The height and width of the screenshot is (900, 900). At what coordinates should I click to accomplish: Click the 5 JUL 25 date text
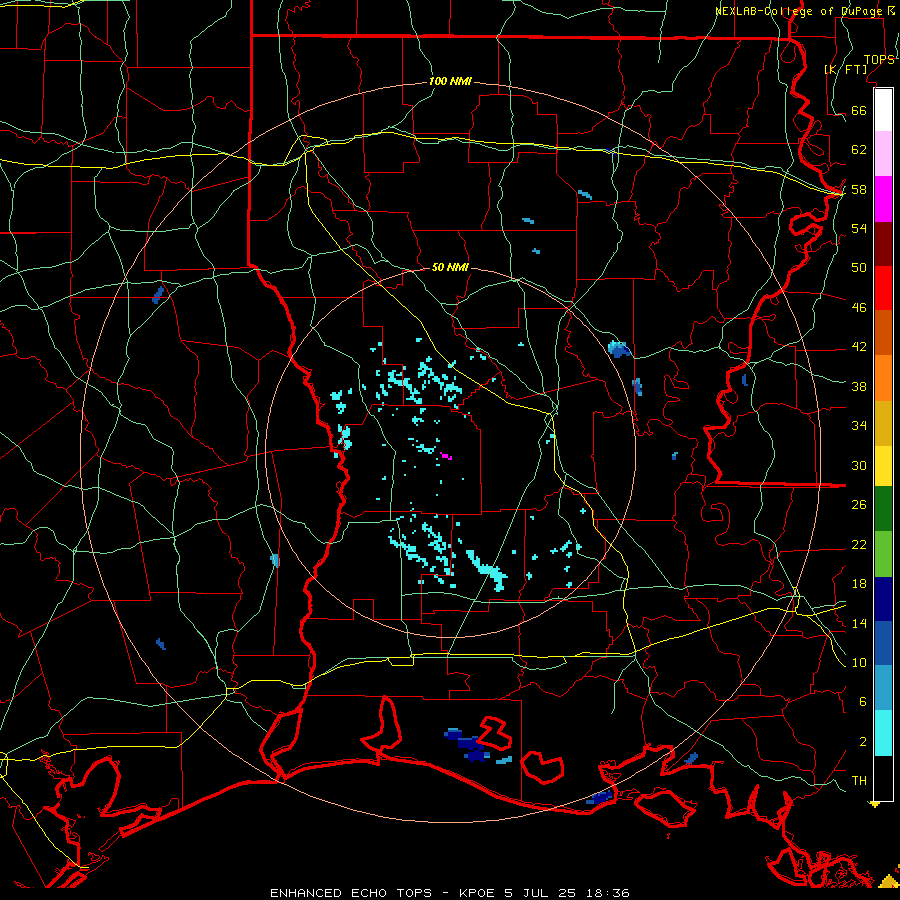coord(542,893)
